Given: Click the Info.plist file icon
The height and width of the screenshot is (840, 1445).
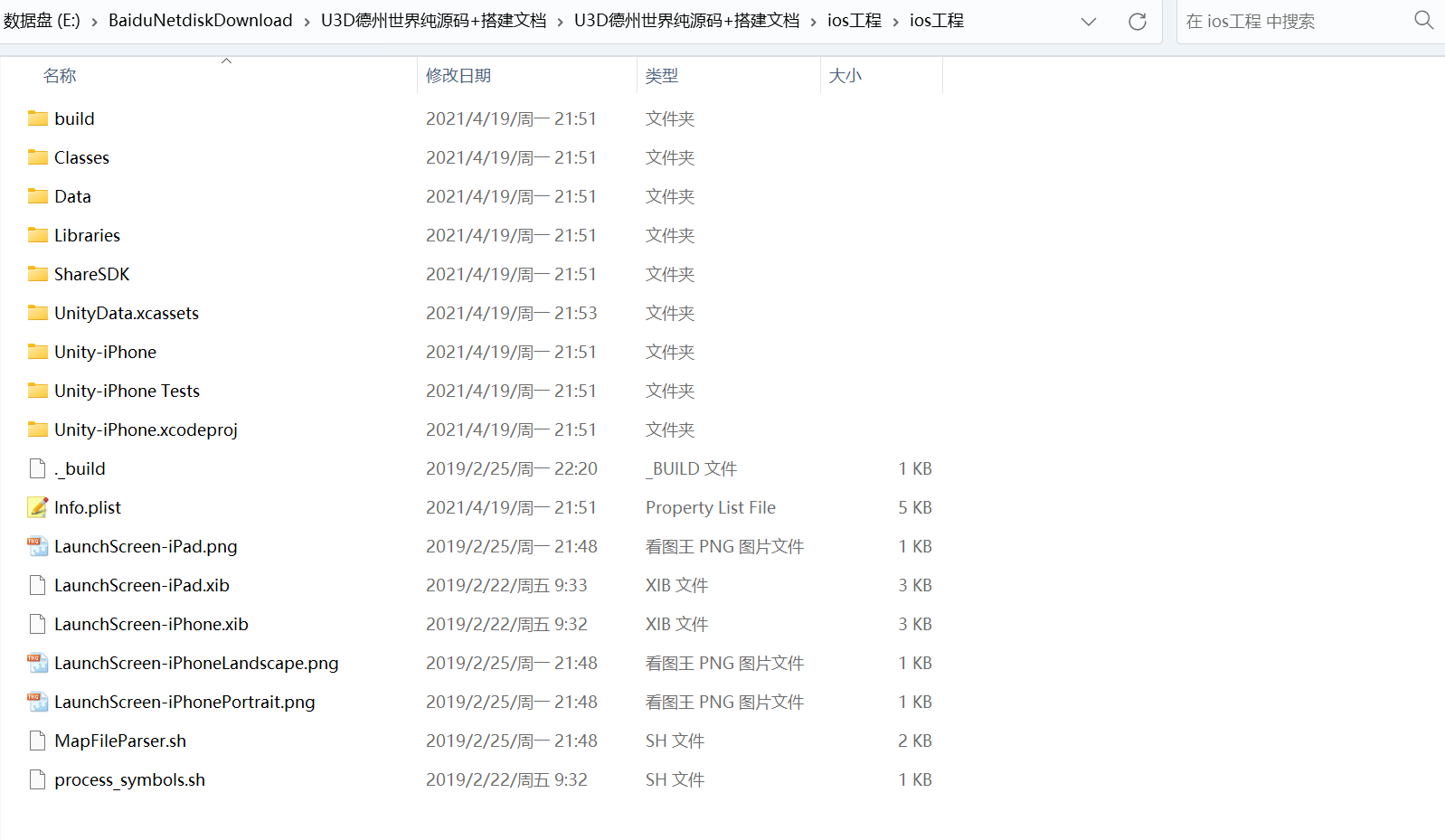Looking at the screenshot, I should tap(38, 507).
